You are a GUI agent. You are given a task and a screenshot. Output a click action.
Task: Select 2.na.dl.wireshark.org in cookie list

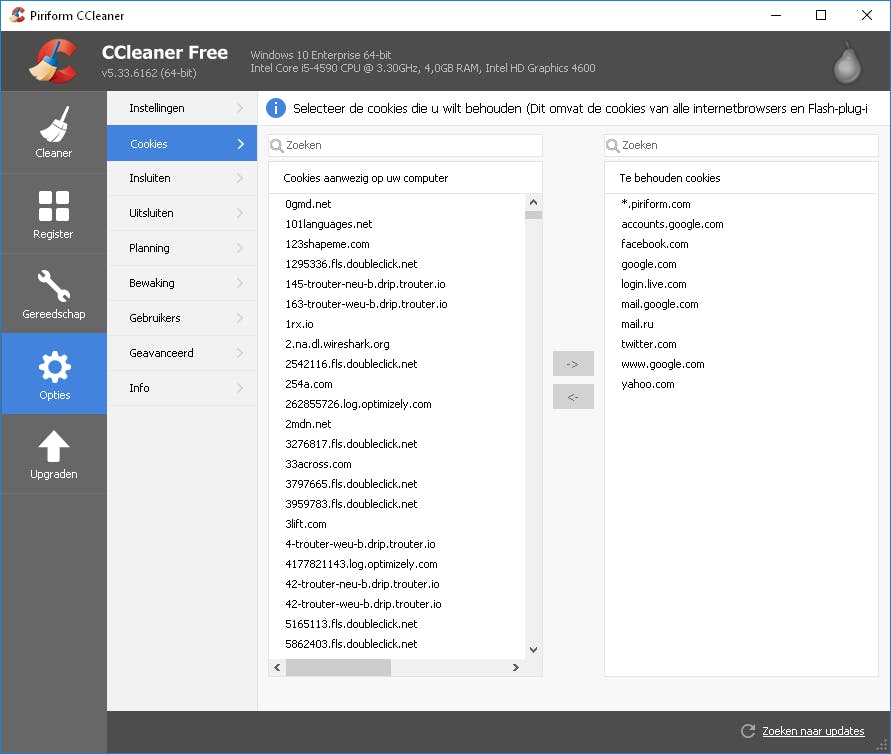pyautogui.click(x=337, y=344)
